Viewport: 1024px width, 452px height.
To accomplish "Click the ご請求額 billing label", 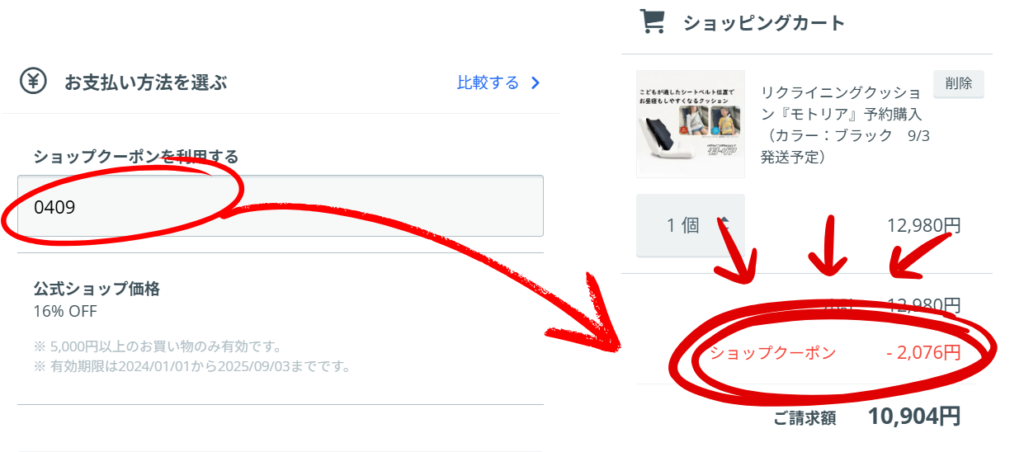I will tap(805, 418).
